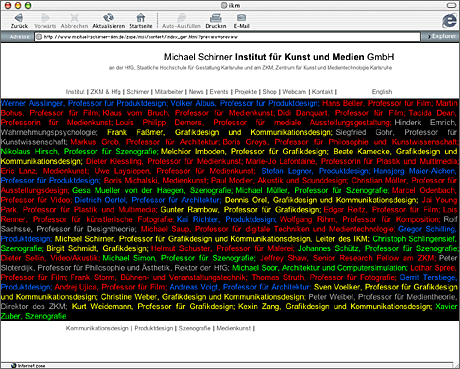Click the Internet Explorer logo
Screen dimensions: 460x369
coord(449,21)
